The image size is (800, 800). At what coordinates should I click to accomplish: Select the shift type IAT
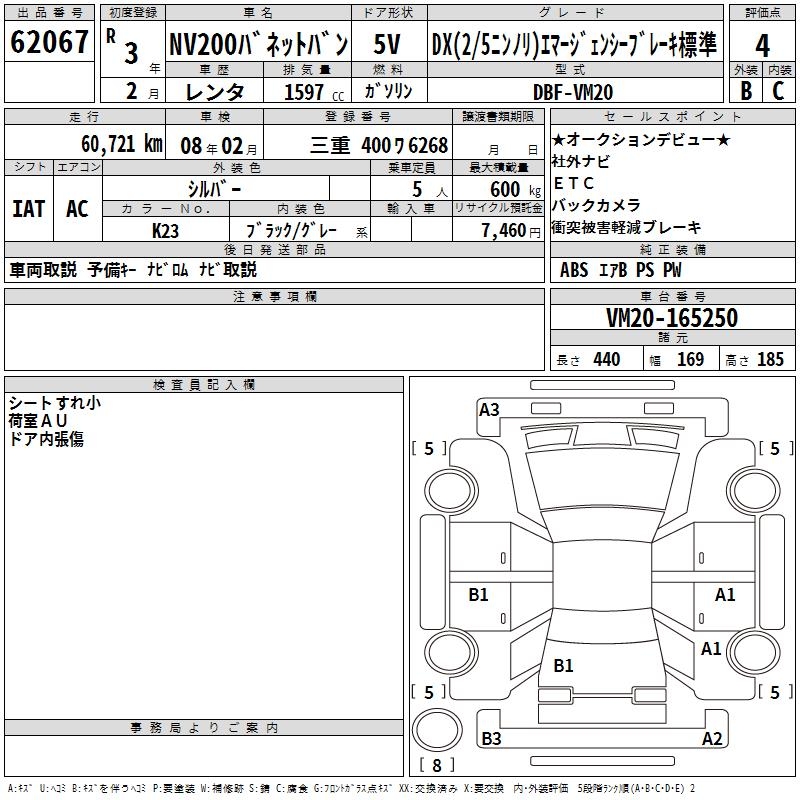click(29, 209)
